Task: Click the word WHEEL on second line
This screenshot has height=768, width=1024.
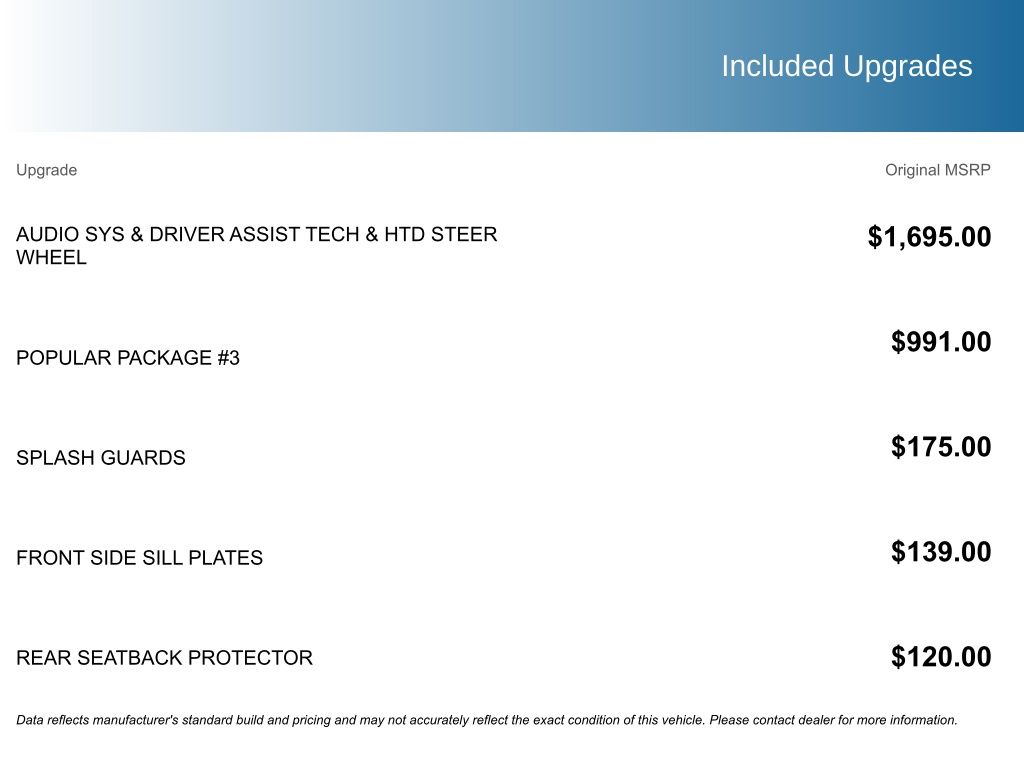Action: [51, 258]
